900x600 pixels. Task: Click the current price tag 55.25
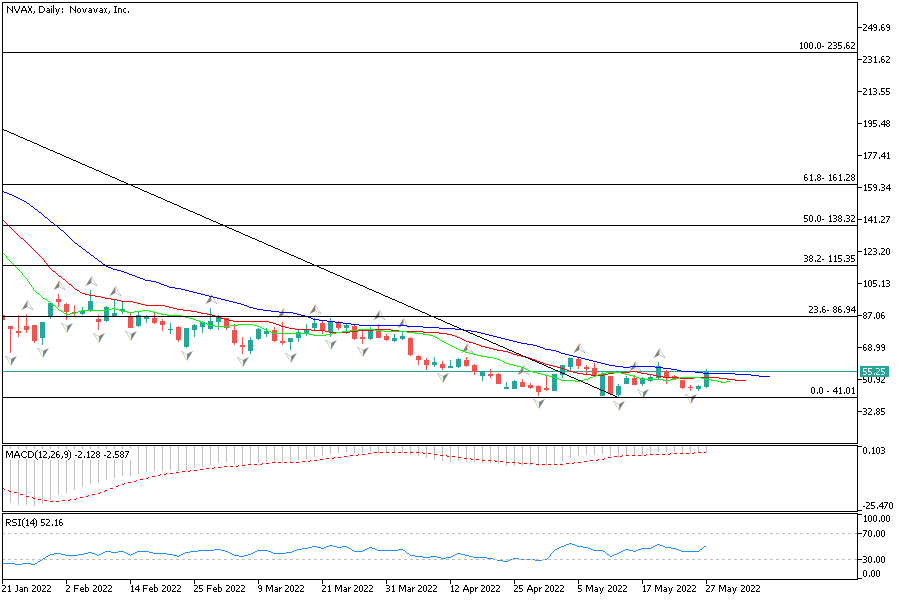click(x=874, y=371)
